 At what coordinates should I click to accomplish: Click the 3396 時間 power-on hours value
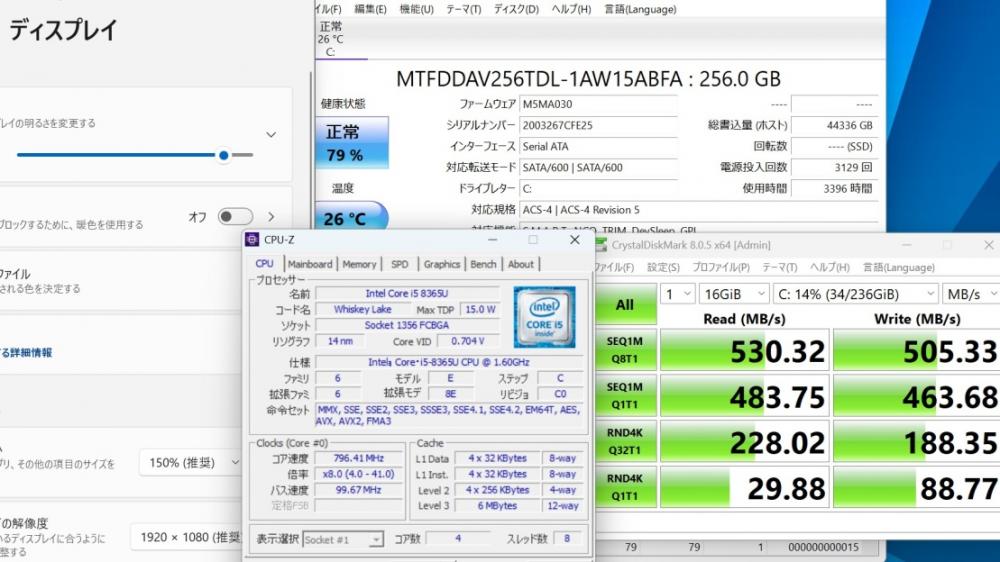[x=834, y=188]
